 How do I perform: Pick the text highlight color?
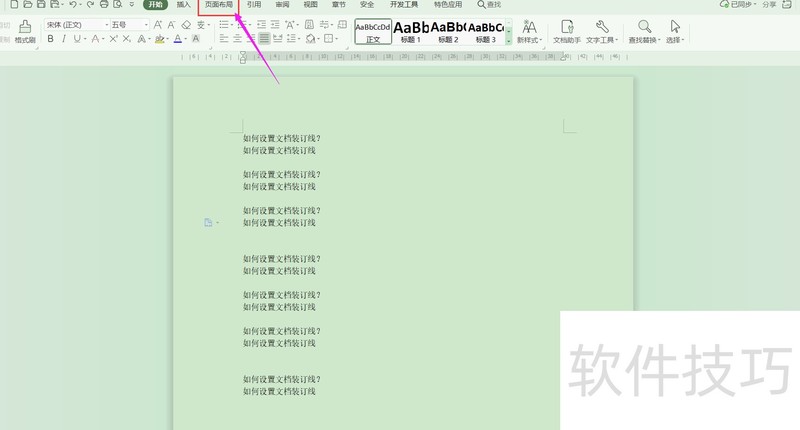[x=160, y=39]
